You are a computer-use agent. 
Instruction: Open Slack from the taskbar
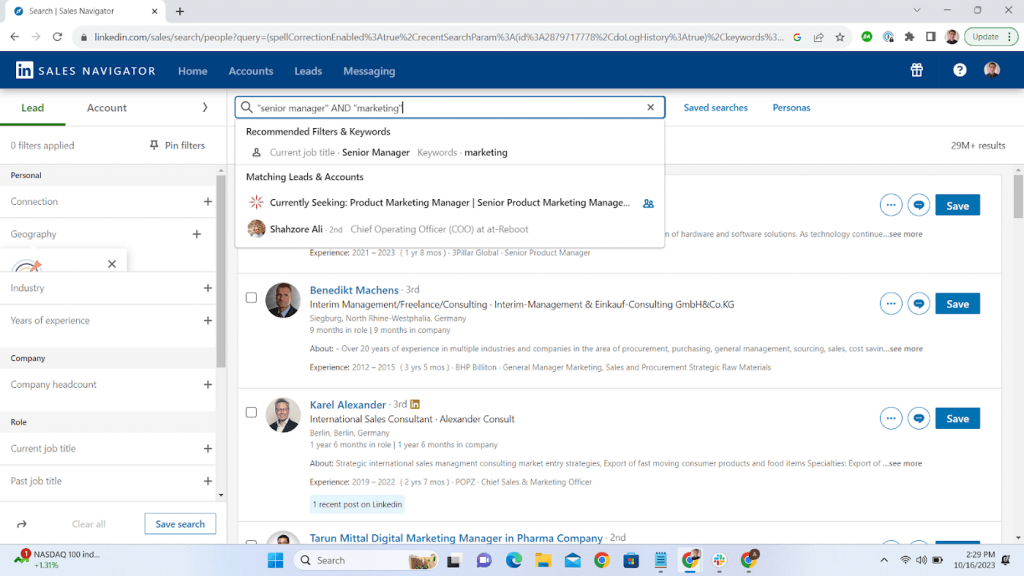tap(719, 560)
